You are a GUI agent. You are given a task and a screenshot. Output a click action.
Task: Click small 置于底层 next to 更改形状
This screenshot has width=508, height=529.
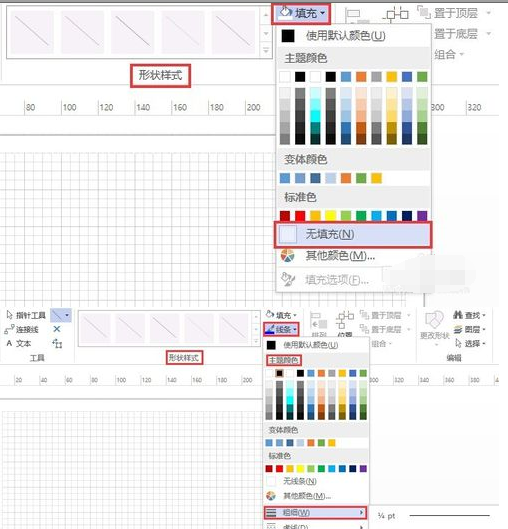(x=385, y=329)
